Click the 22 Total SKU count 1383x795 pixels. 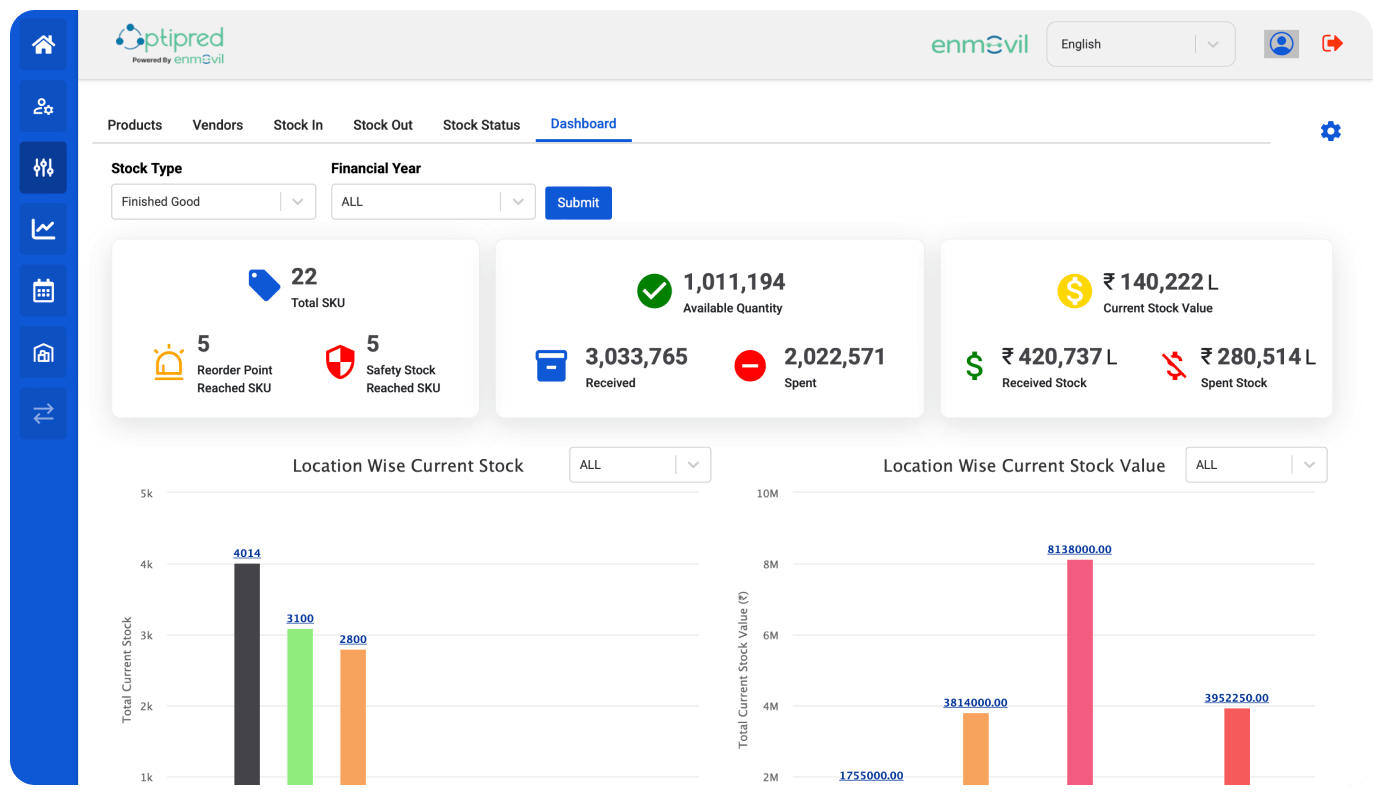tap(304, 277)
